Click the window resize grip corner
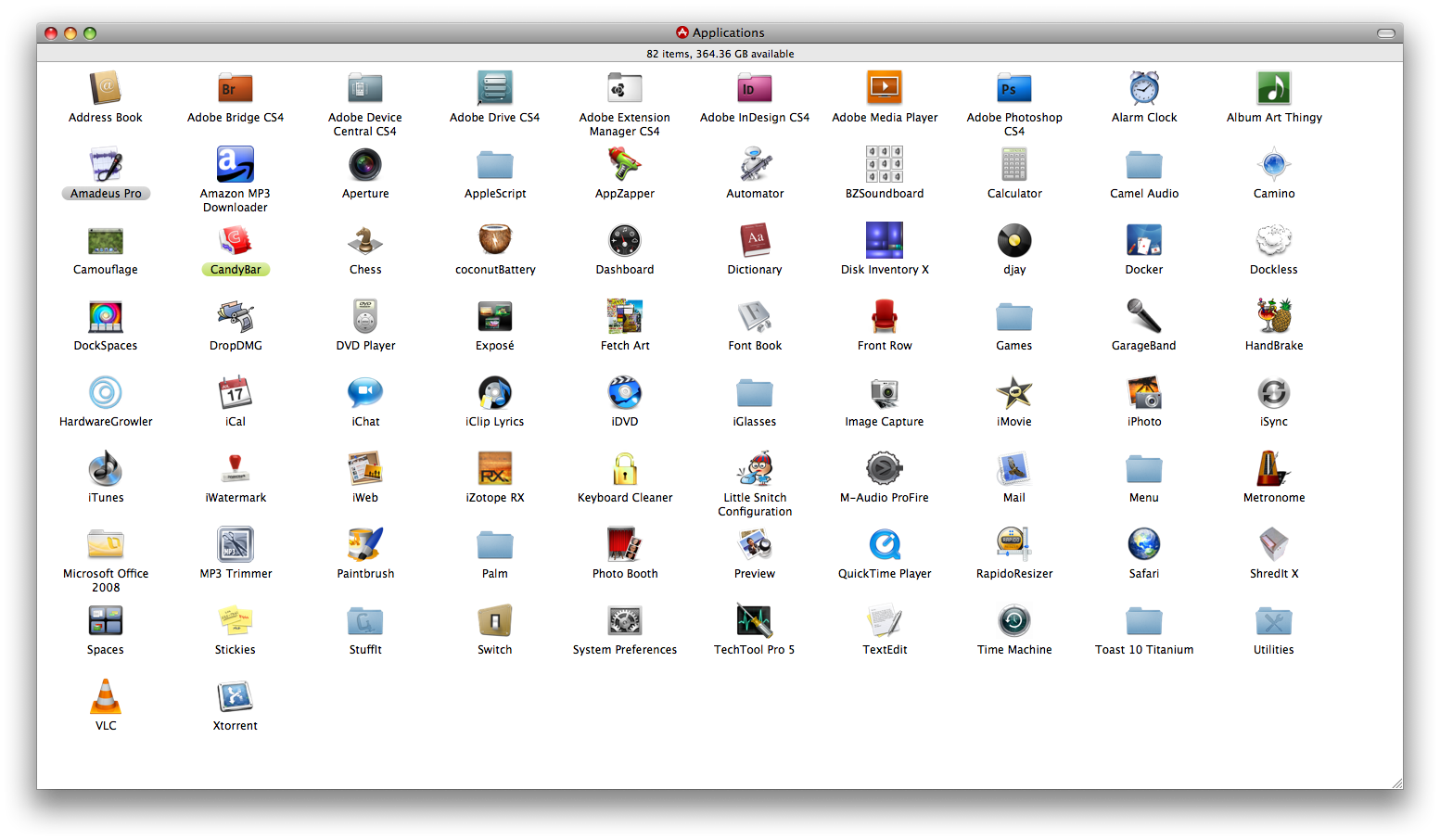 [x=1396, y=783]
